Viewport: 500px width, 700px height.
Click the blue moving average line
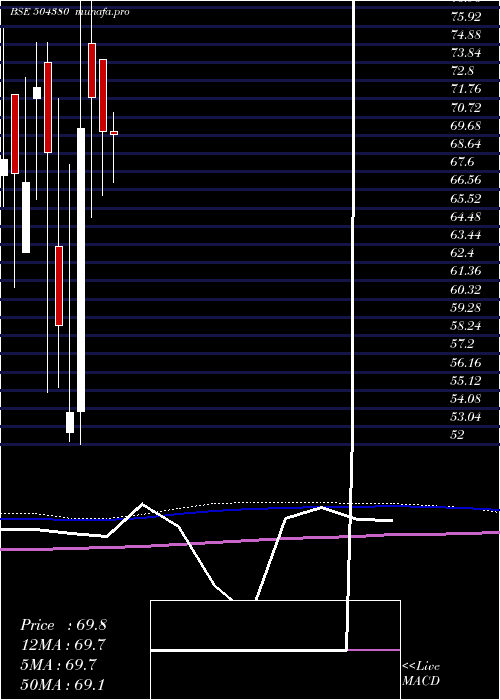pos(250,510)
